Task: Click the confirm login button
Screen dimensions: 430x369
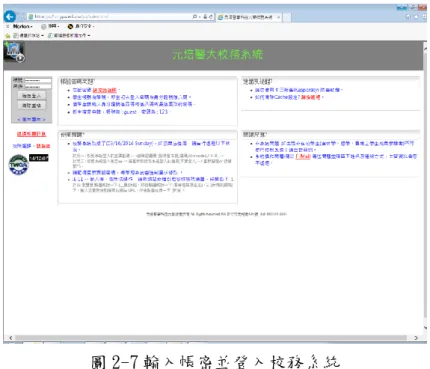Action: click(x=32, y=96)
